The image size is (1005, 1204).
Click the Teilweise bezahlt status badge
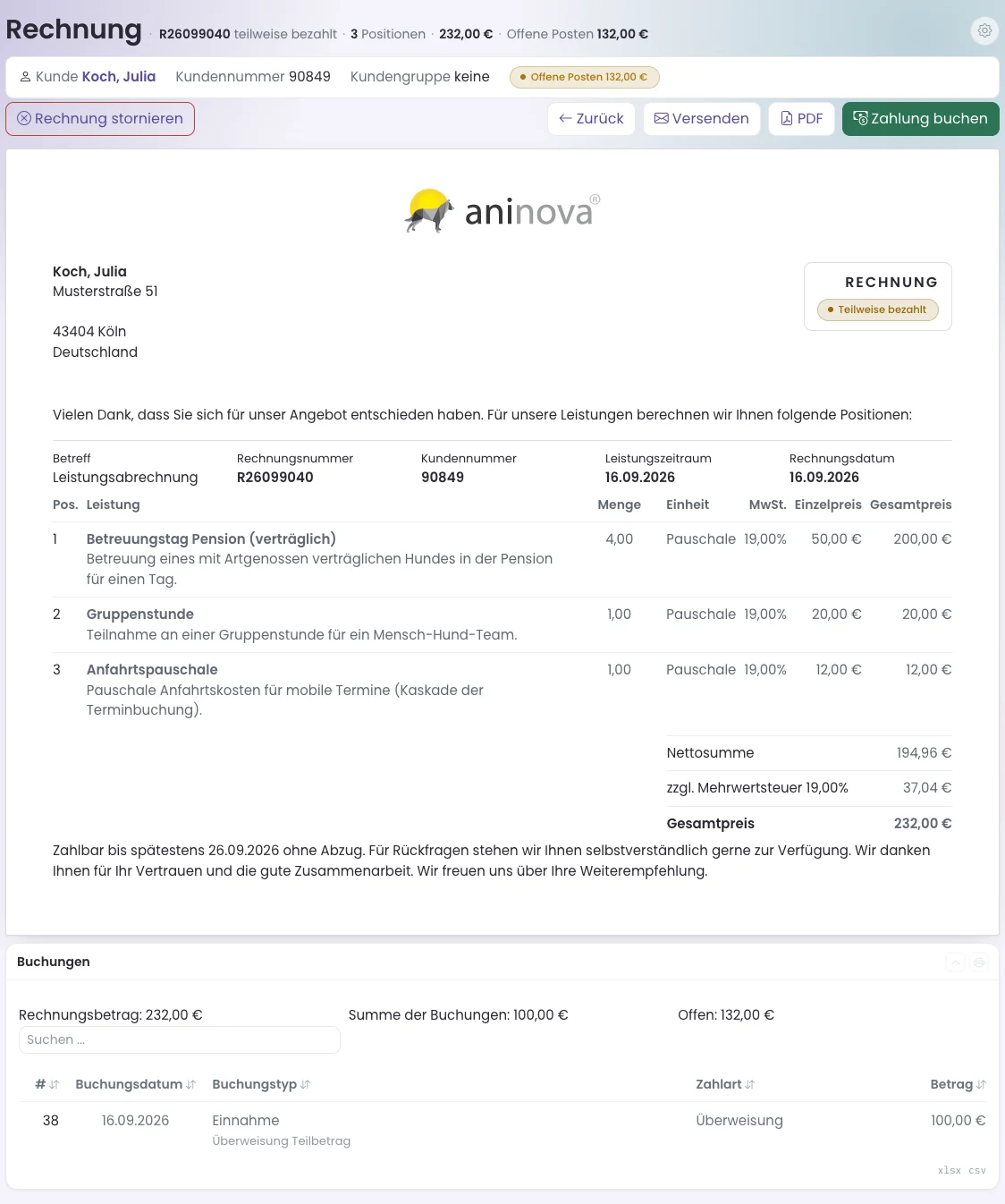point(878,309)
